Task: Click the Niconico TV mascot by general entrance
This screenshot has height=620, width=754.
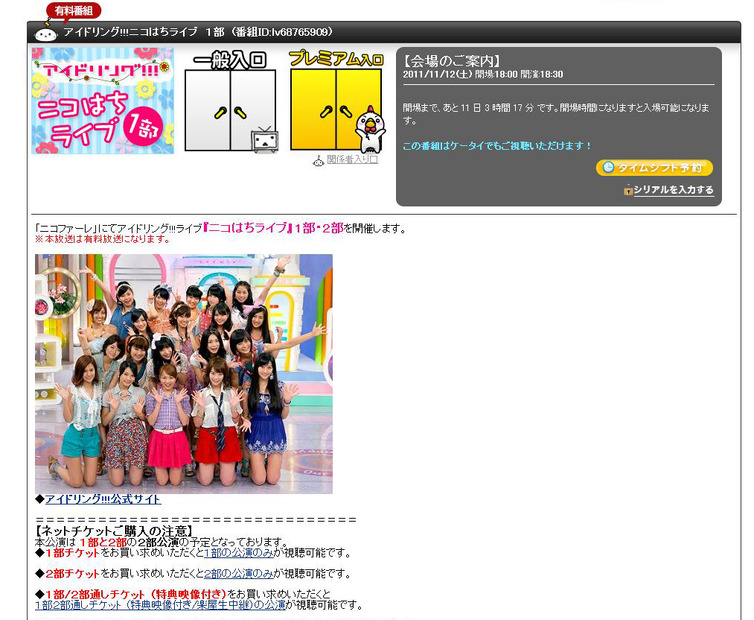Action: pos(264,140)
